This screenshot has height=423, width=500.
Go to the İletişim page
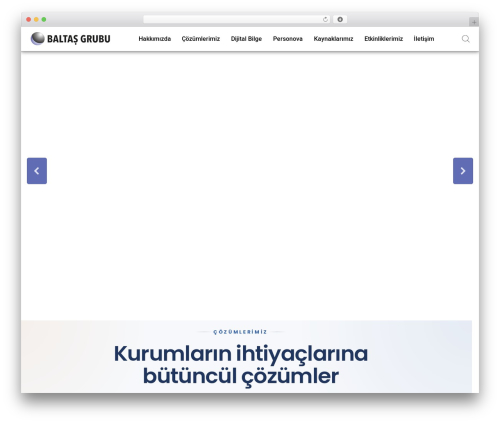tap(424, 39)
